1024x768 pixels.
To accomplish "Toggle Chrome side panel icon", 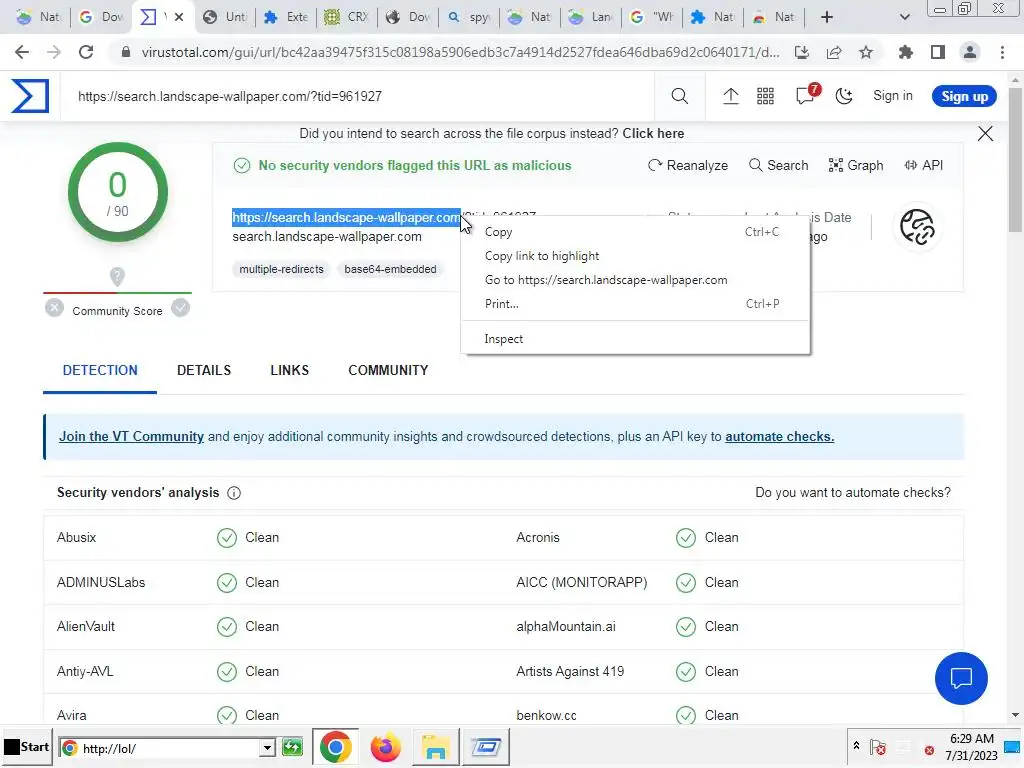I will 938,52.
